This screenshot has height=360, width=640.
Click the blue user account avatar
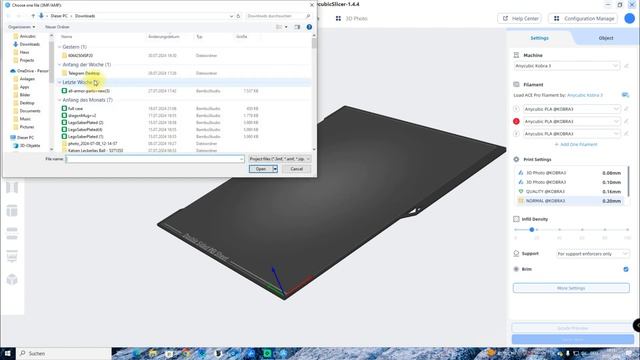[630, 18]
